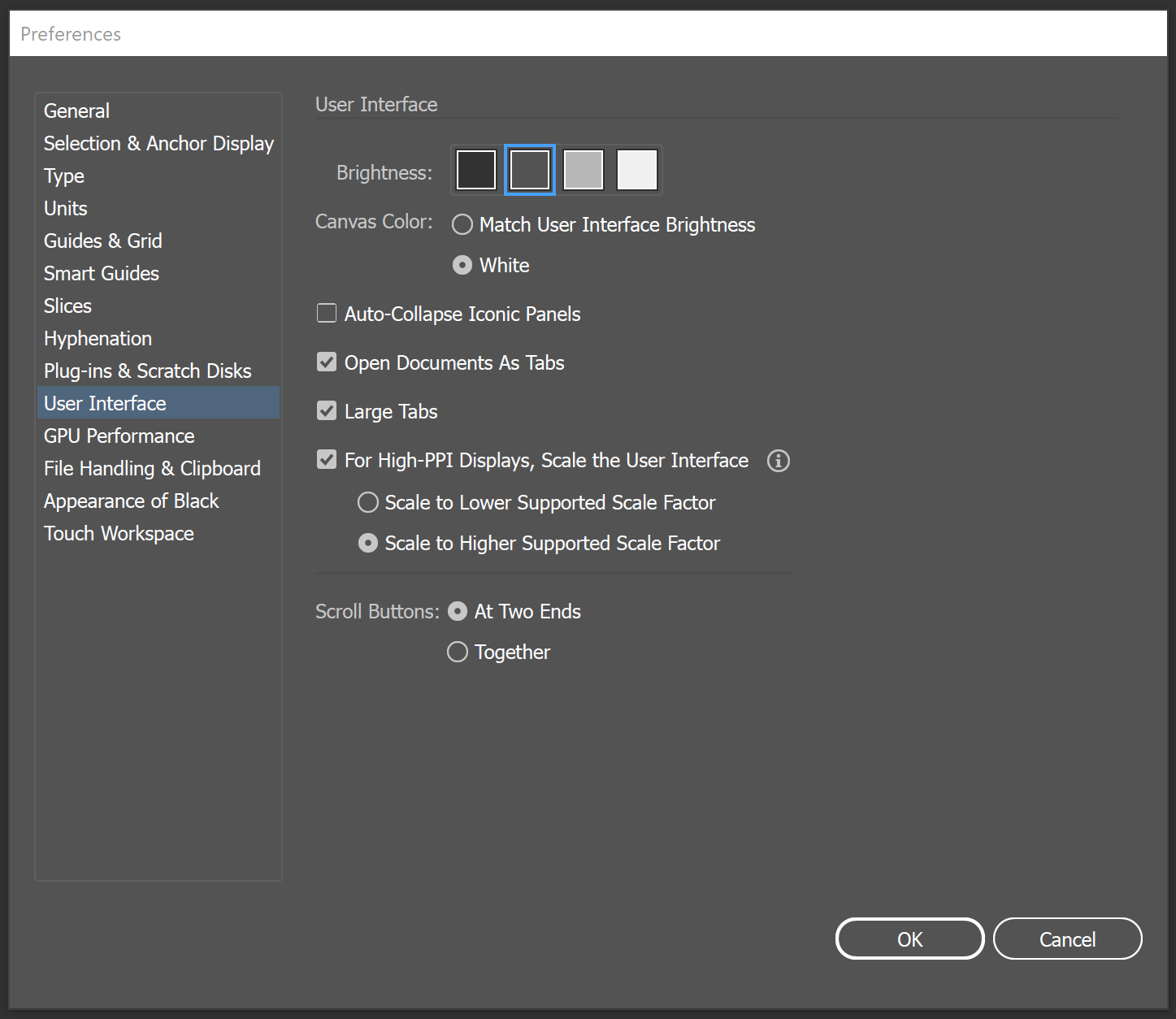Click the High-PPI info icon
1176x1019 pixels.
778,461
